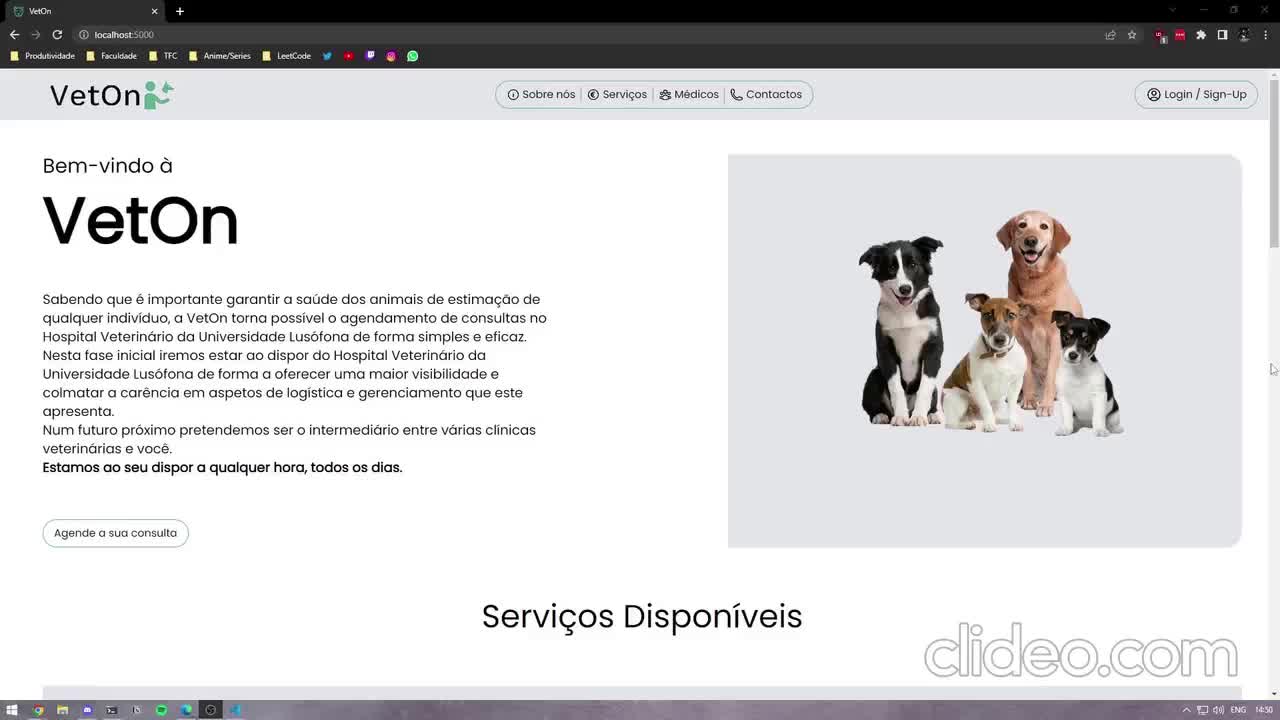
Task: Click the Agende a sua consulta button
Action: [115, 532]
